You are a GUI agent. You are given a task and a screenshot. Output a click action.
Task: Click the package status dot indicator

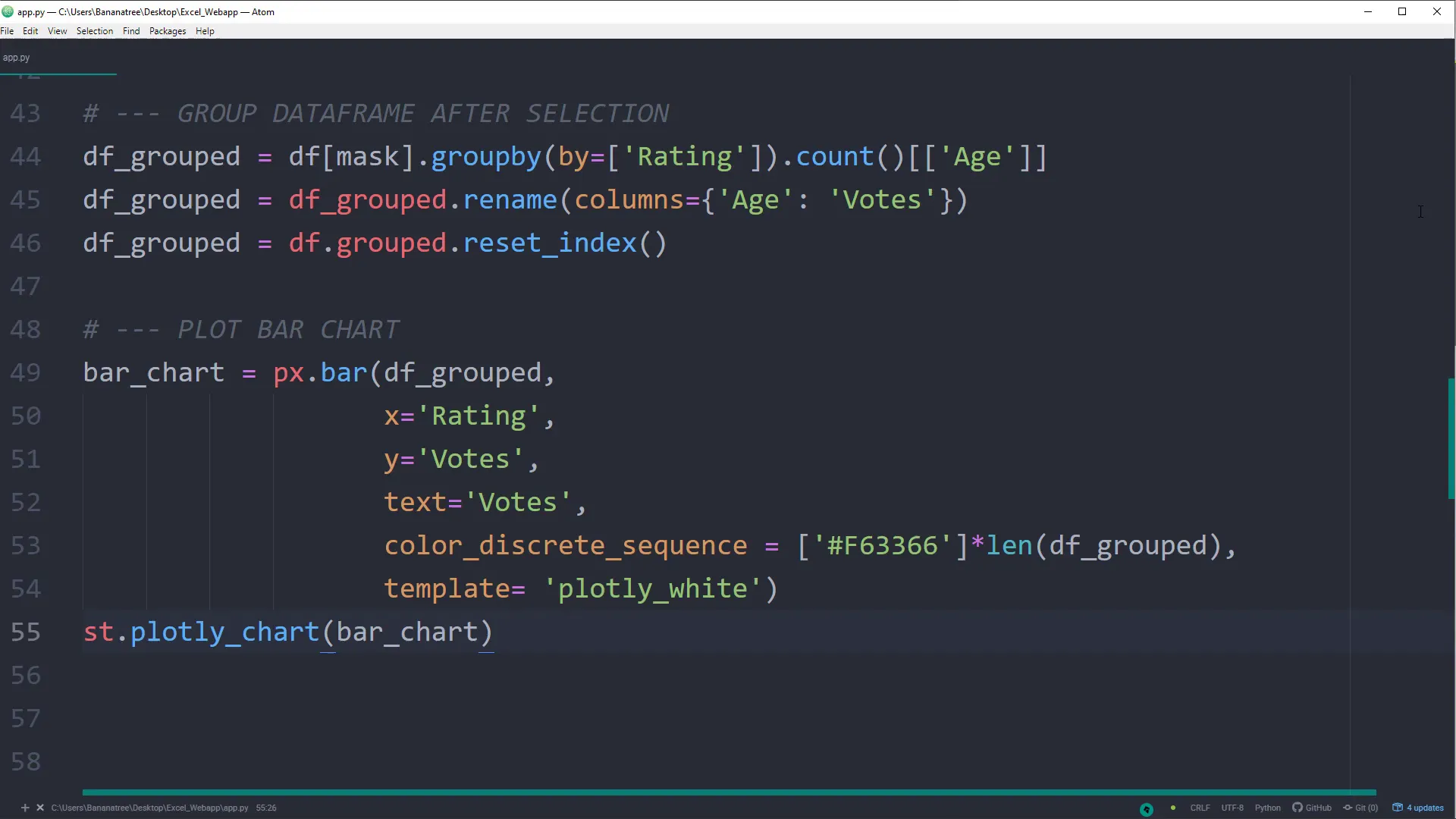[1174, 808]
